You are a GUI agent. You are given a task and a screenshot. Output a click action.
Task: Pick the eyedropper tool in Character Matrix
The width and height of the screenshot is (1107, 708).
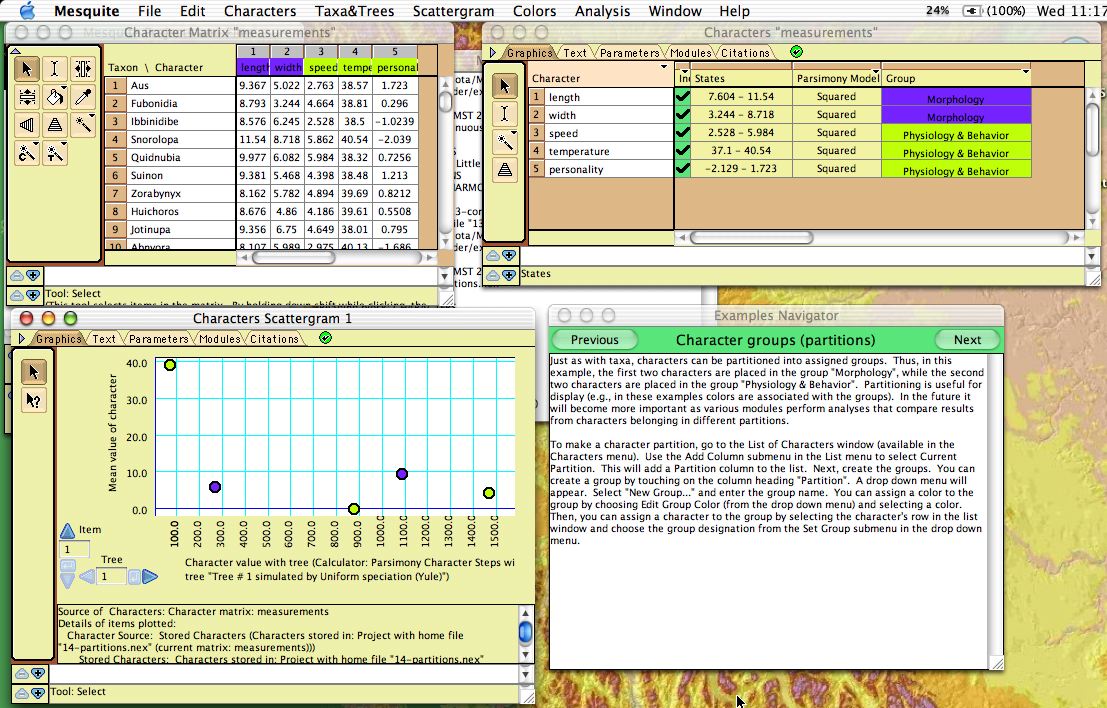83,97
